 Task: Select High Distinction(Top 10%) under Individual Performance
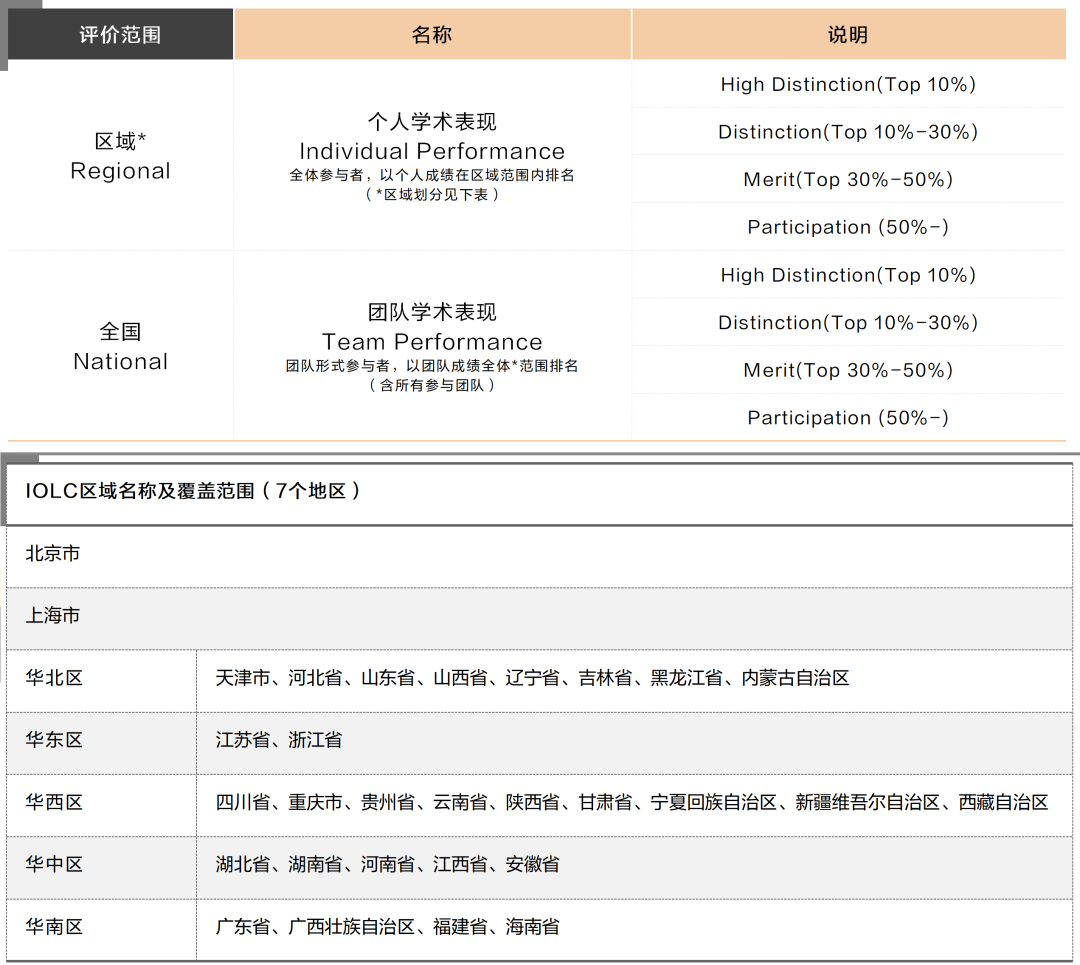848,85
